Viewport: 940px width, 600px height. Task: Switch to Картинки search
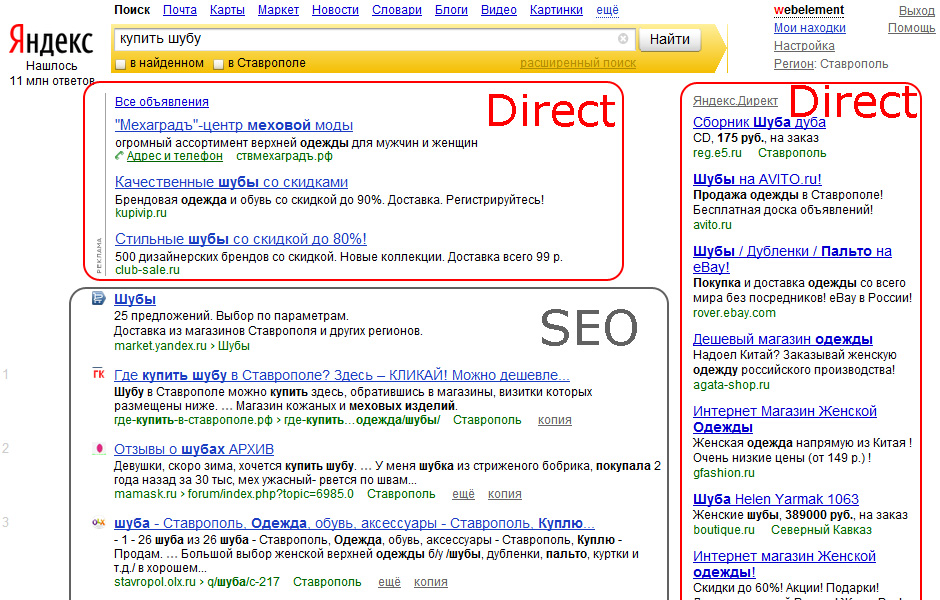[556, 10]
